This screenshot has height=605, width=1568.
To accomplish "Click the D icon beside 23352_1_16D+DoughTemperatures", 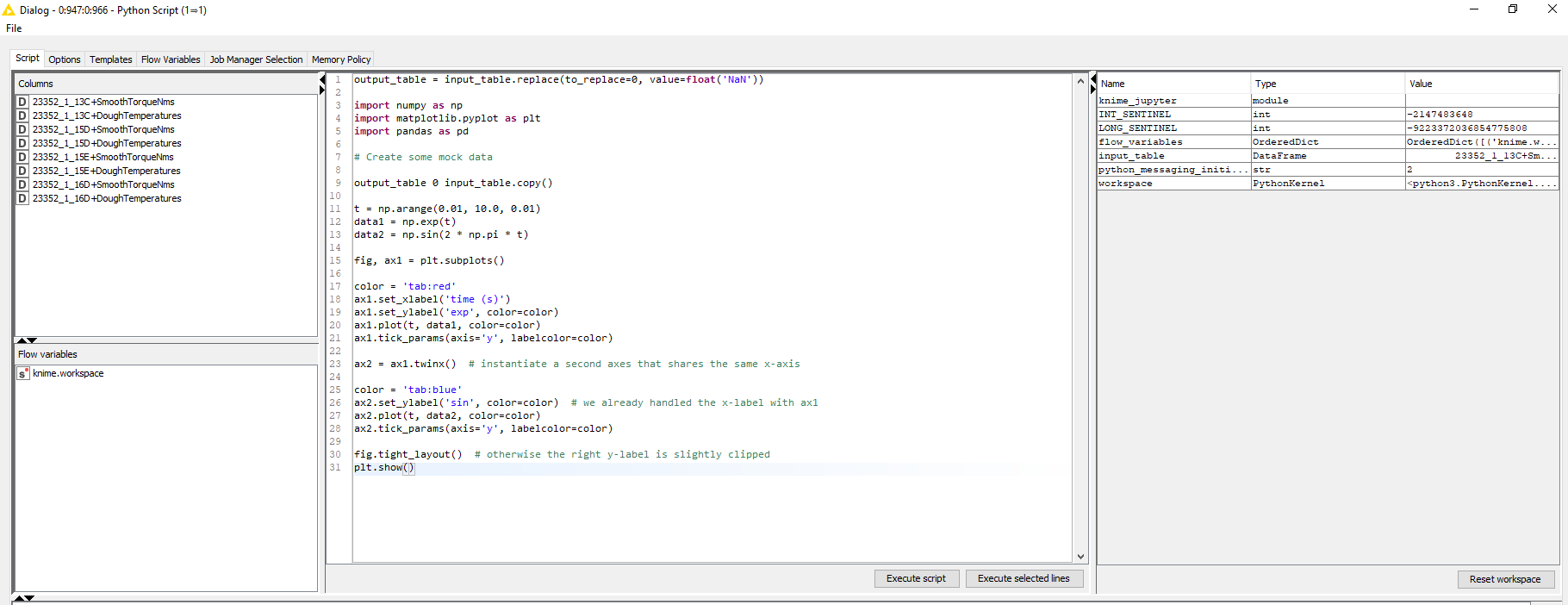I will [x=22, y=198].
